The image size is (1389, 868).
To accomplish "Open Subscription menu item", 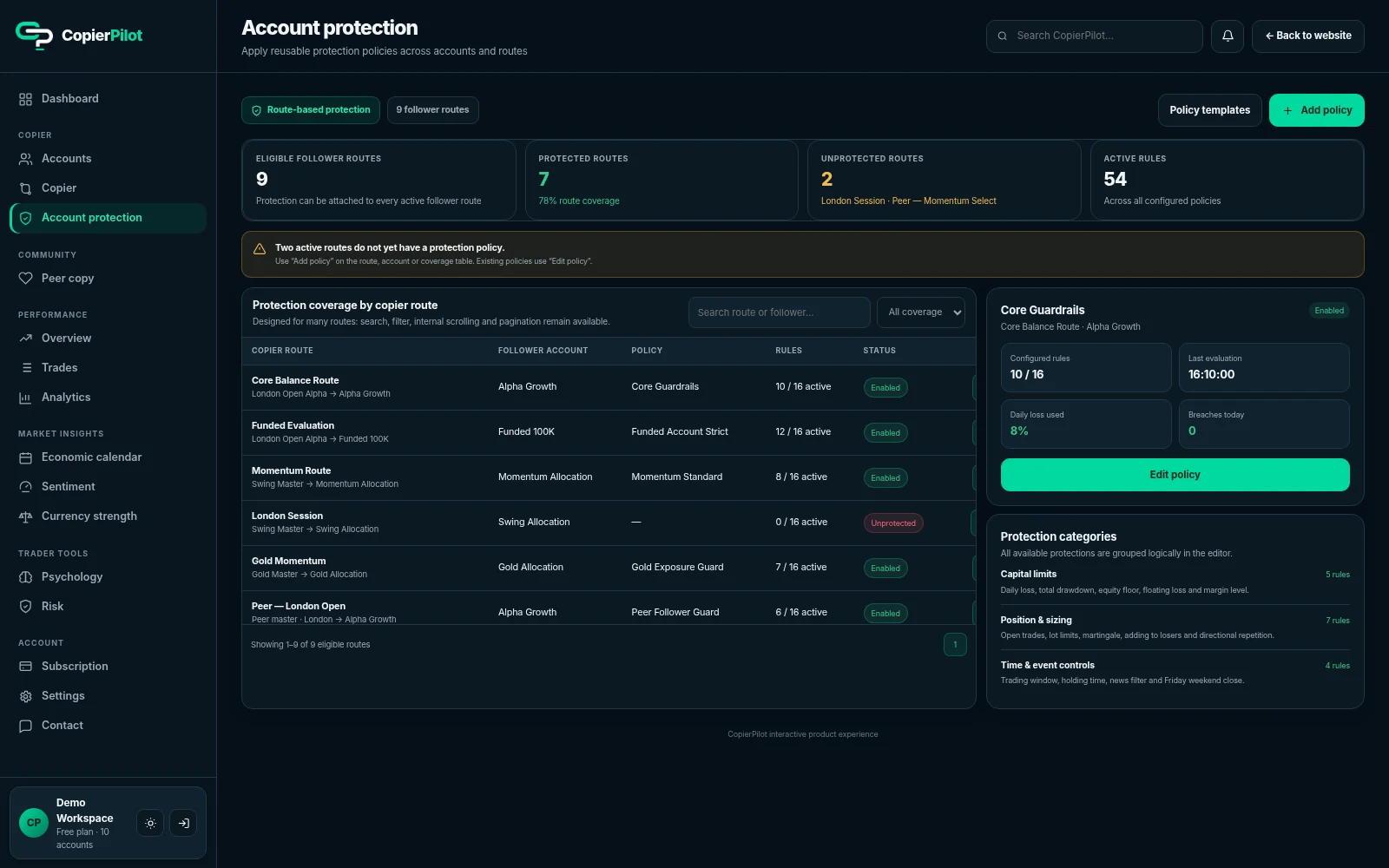I will pyautogui.click(x=108, y=667).
